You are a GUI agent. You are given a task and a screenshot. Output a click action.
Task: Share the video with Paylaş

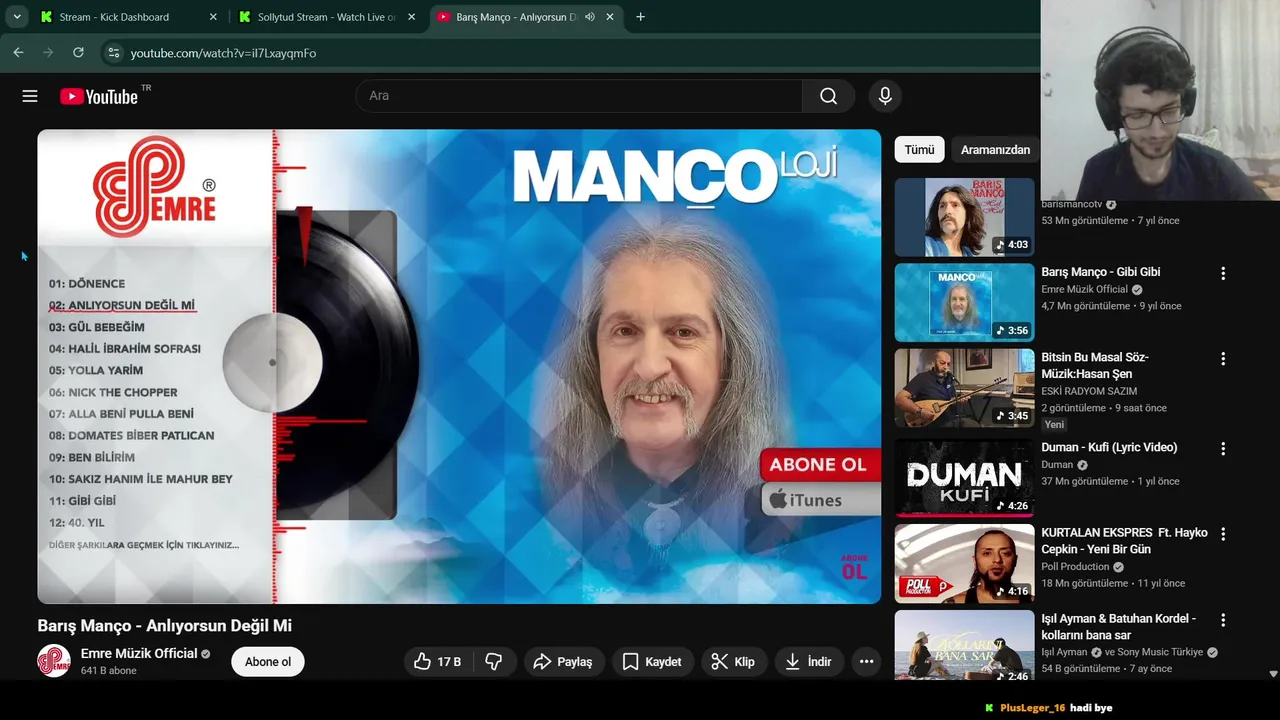[563, 662]
